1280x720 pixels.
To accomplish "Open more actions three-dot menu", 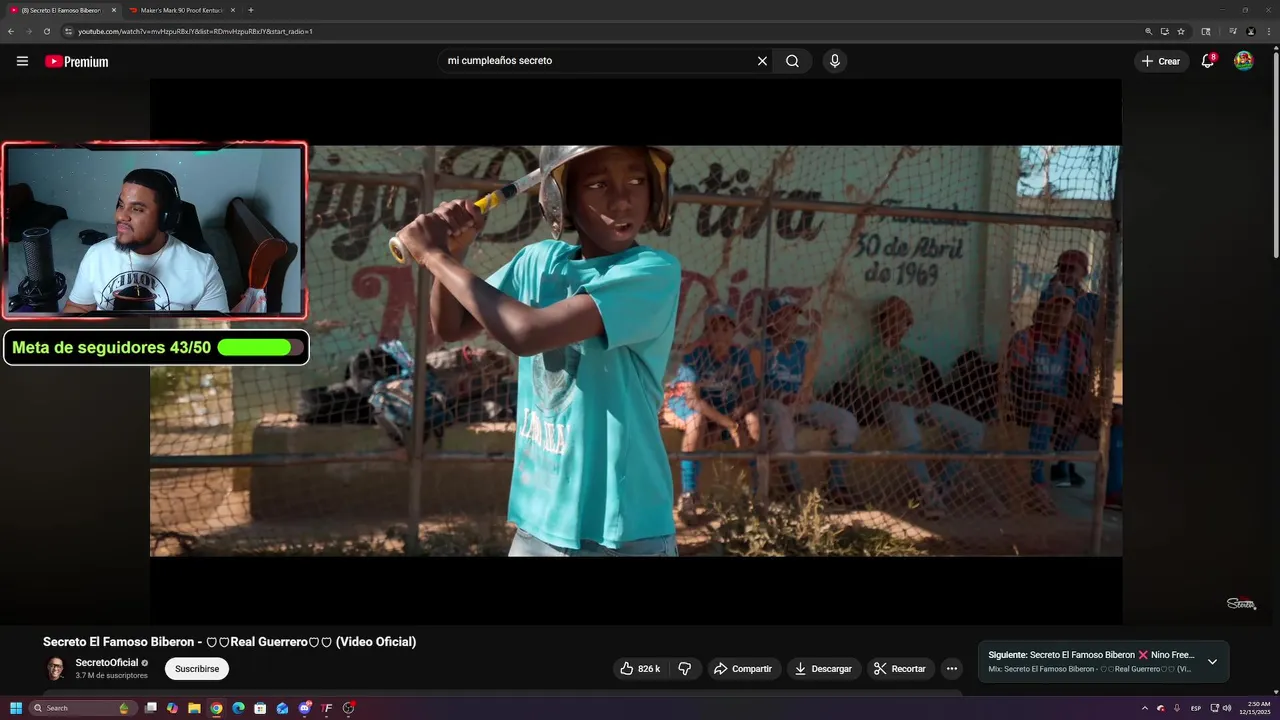I will [x=951, y=668].
